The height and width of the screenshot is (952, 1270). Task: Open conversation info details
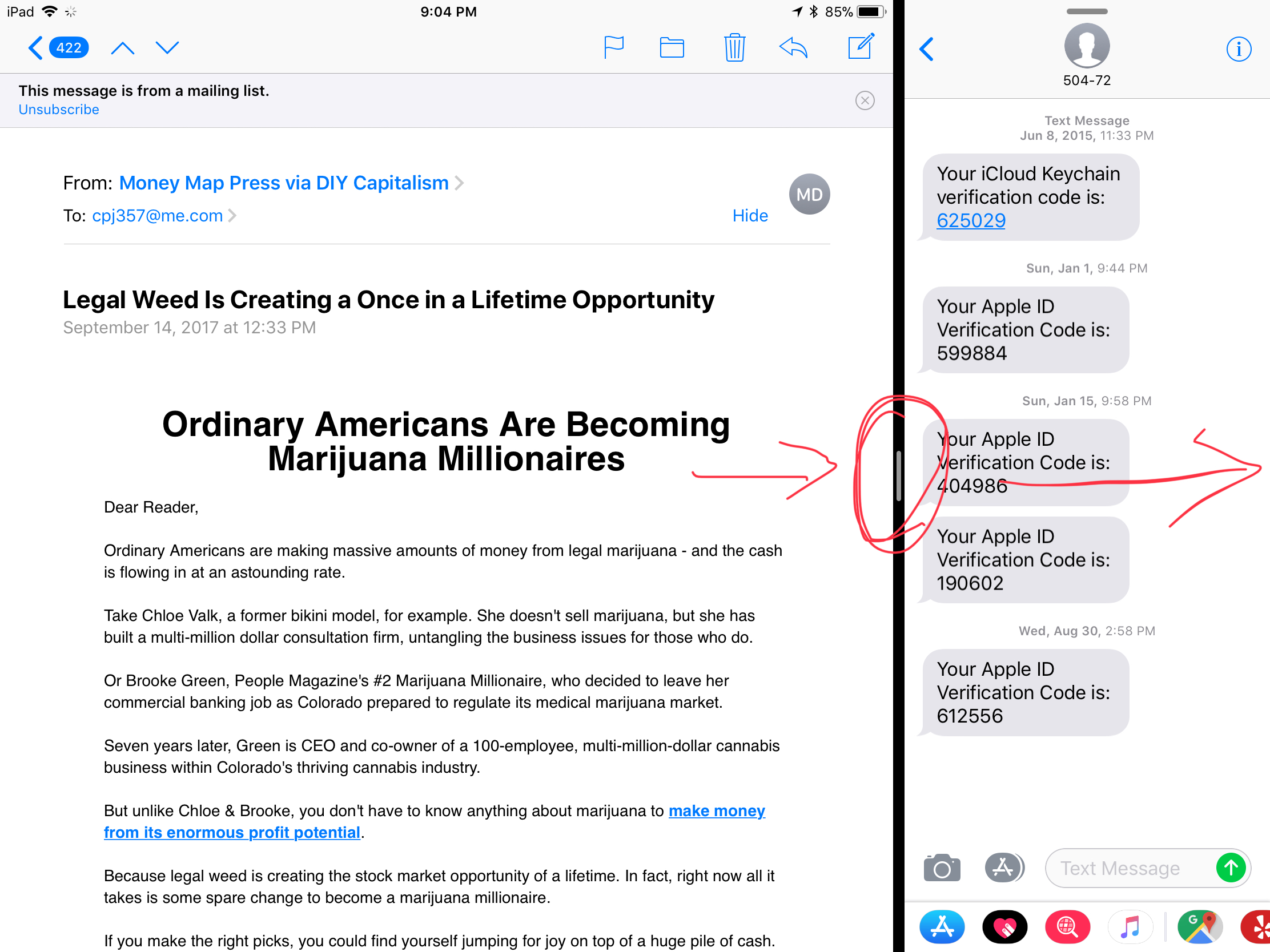1239,49
